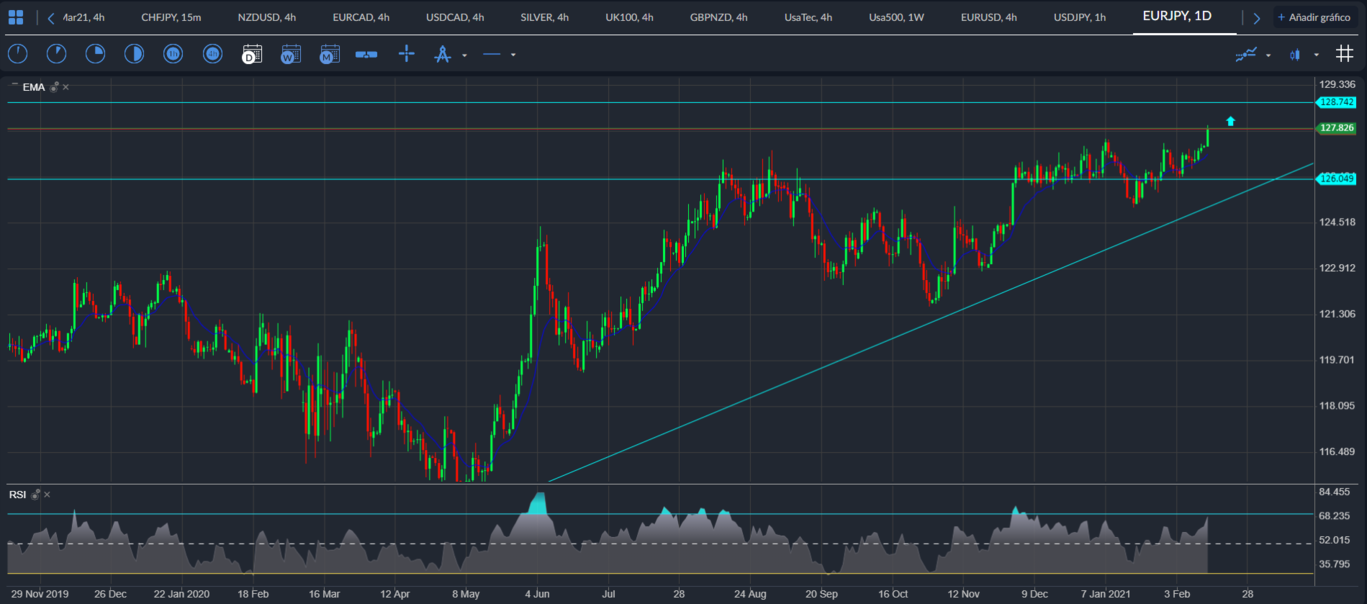Screen dimensions: 1367x604
Task: Expand the indicators dropdown arrow
Action: tap(1268, 55)
